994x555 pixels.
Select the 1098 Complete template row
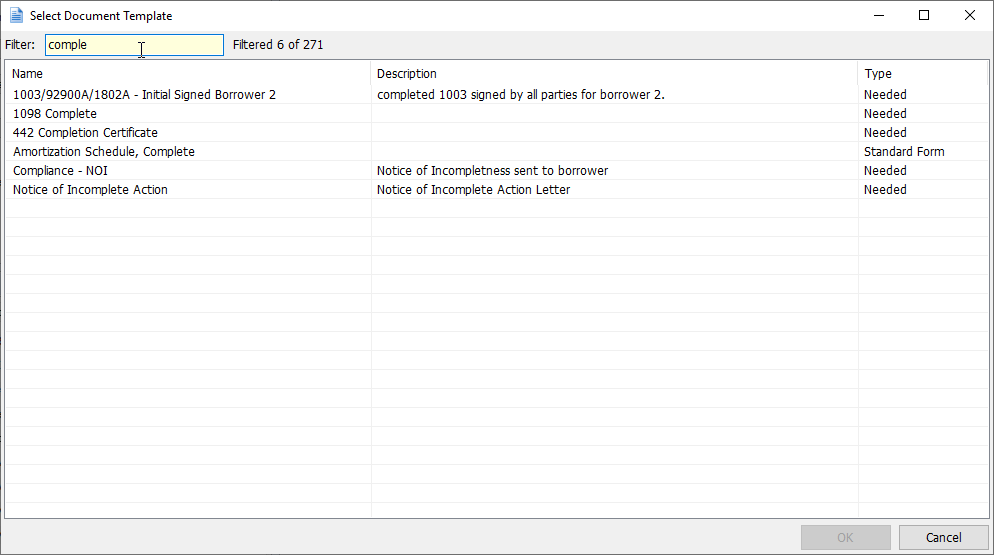496,114
